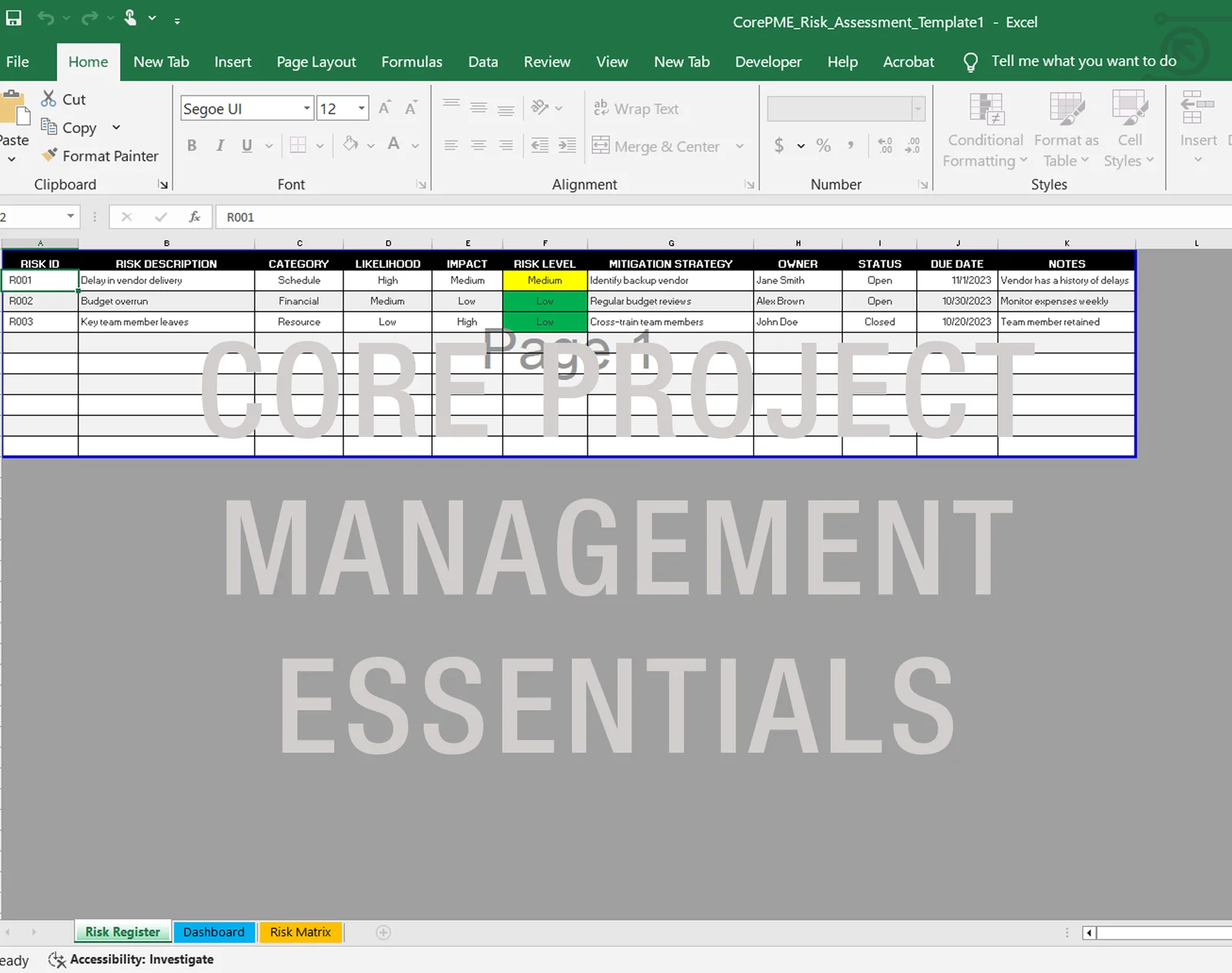The width and height of the screenshot is (1232, 973).
Task: Click the Cut scissors icon
Action: [x=49, y=99]
